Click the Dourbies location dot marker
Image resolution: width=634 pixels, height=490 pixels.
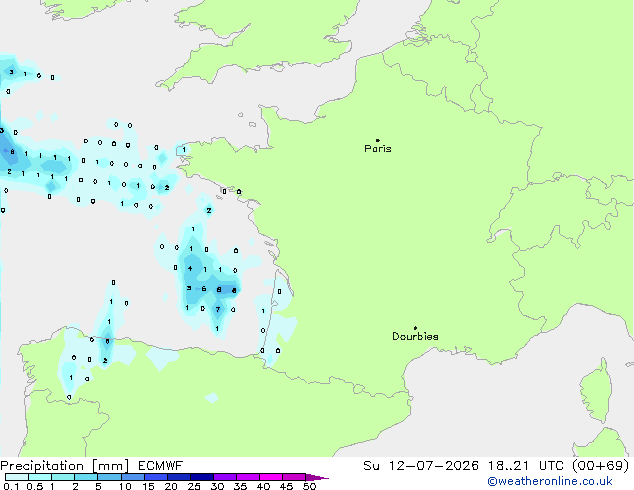pyautogui.click(x=415, y=328)
